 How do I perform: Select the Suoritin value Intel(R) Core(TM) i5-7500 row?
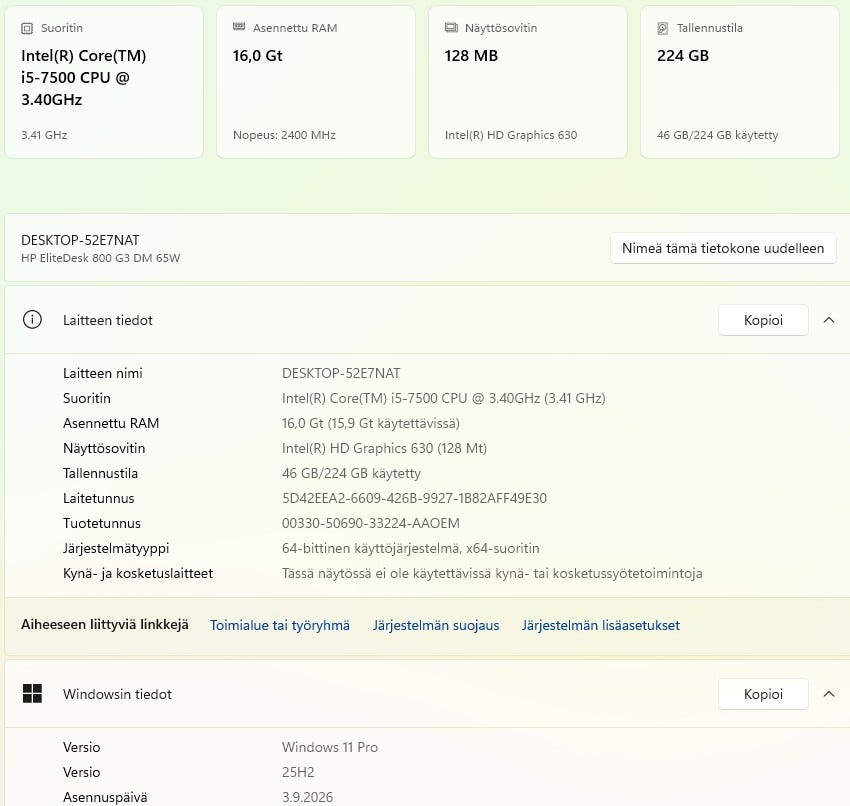(x=443, y=398)
